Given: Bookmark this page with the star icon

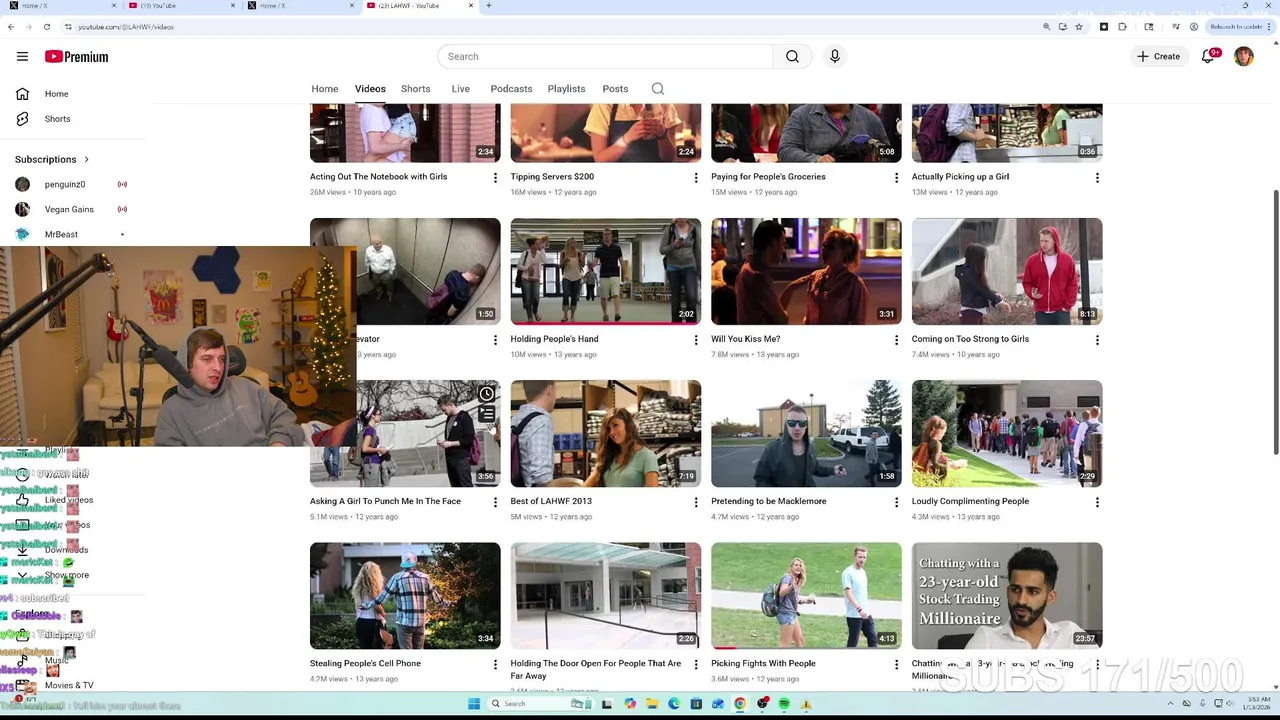Looking at the screenshot, I should 1079,27.
